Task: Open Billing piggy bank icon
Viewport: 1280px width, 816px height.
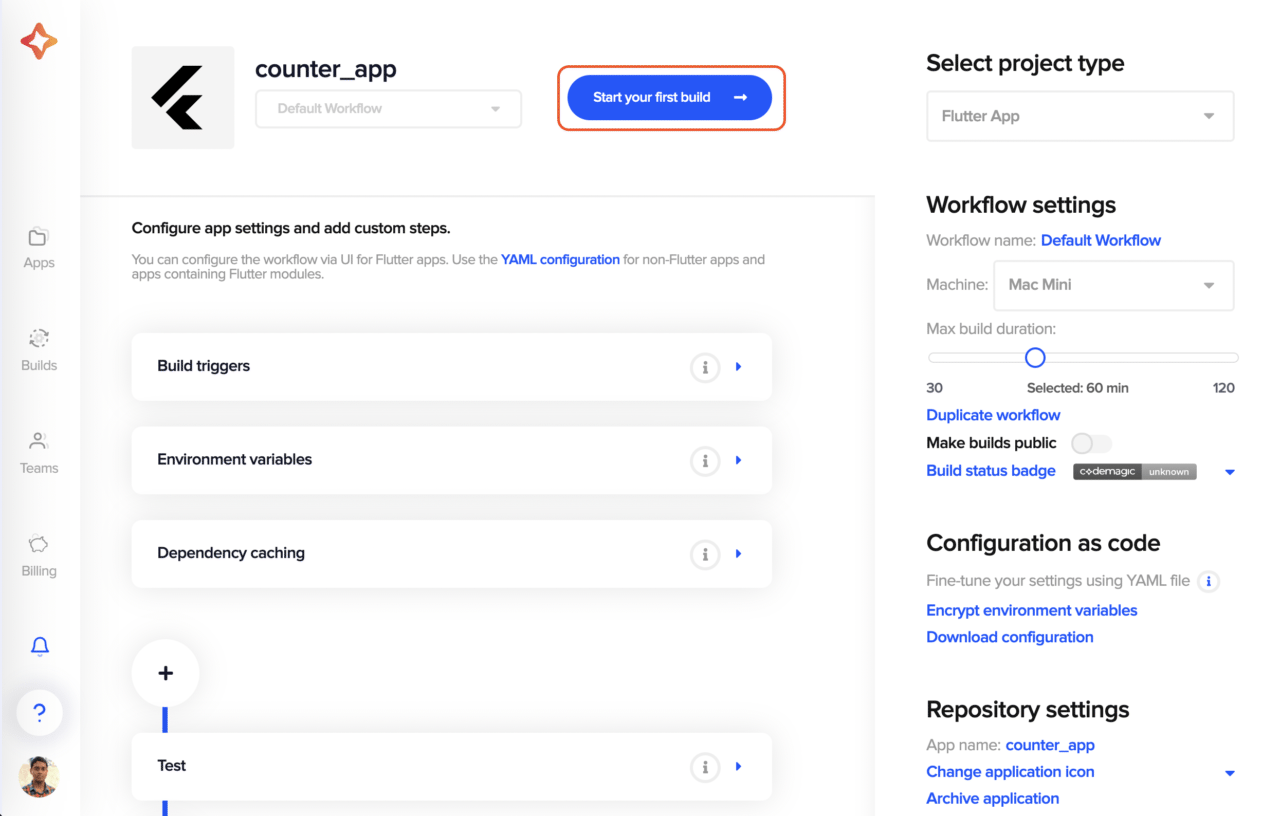Action: click(38, 544)
